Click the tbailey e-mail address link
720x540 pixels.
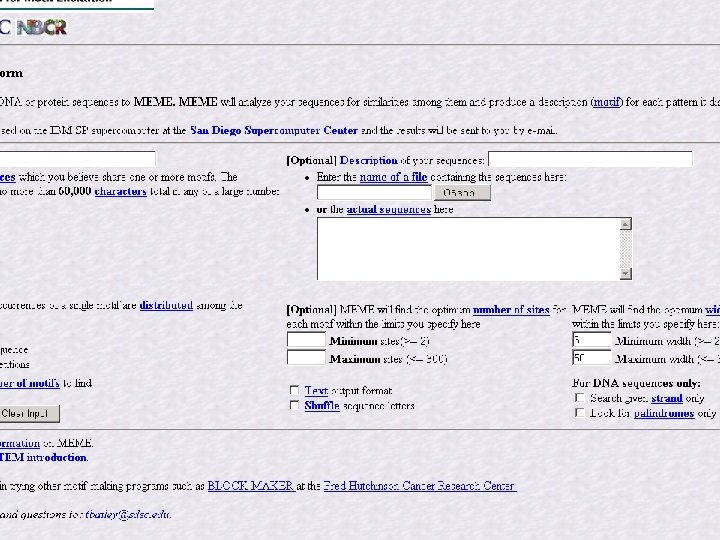128,515
